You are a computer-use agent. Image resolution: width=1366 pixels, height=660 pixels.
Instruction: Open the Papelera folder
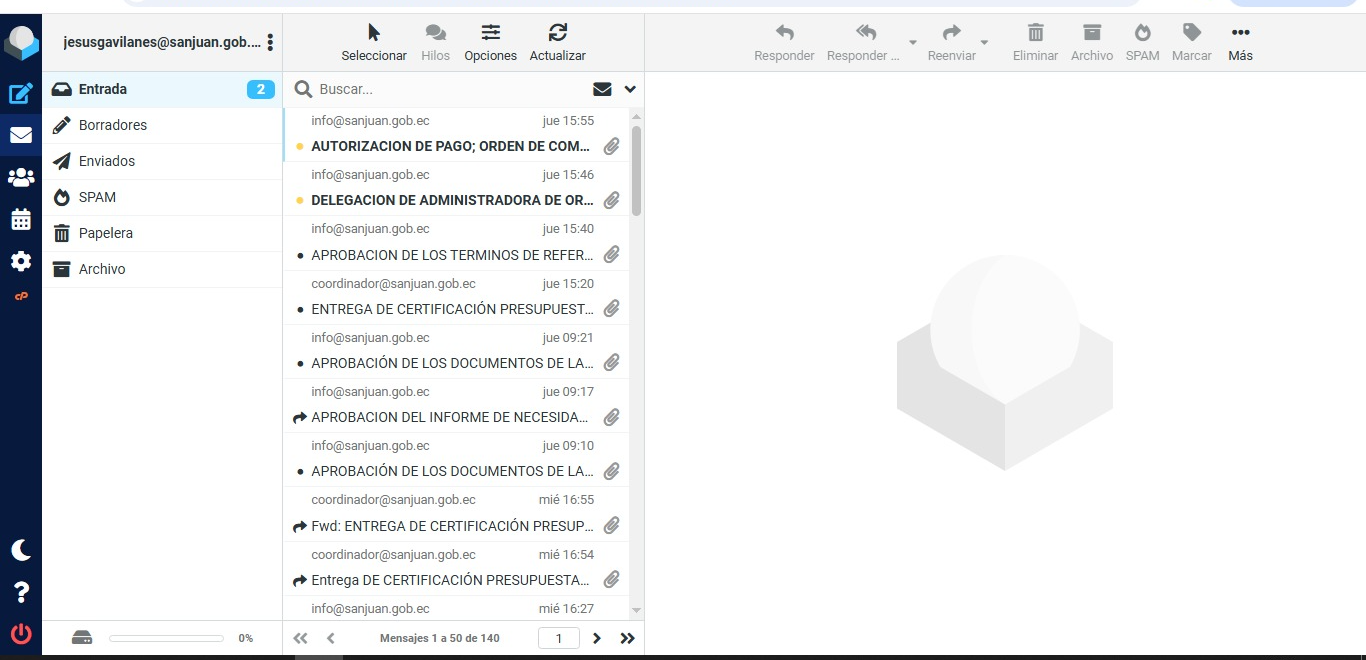pos(106,233)
